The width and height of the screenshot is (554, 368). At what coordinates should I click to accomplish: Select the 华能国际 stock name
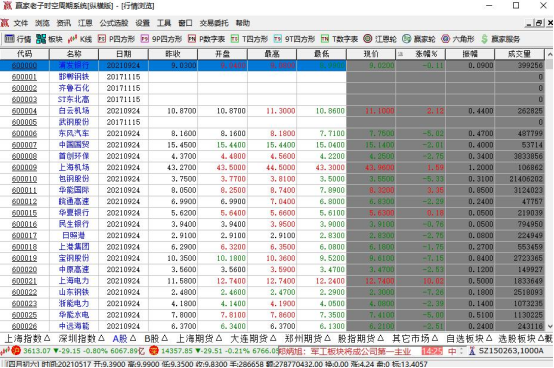[x=74, y=190]
